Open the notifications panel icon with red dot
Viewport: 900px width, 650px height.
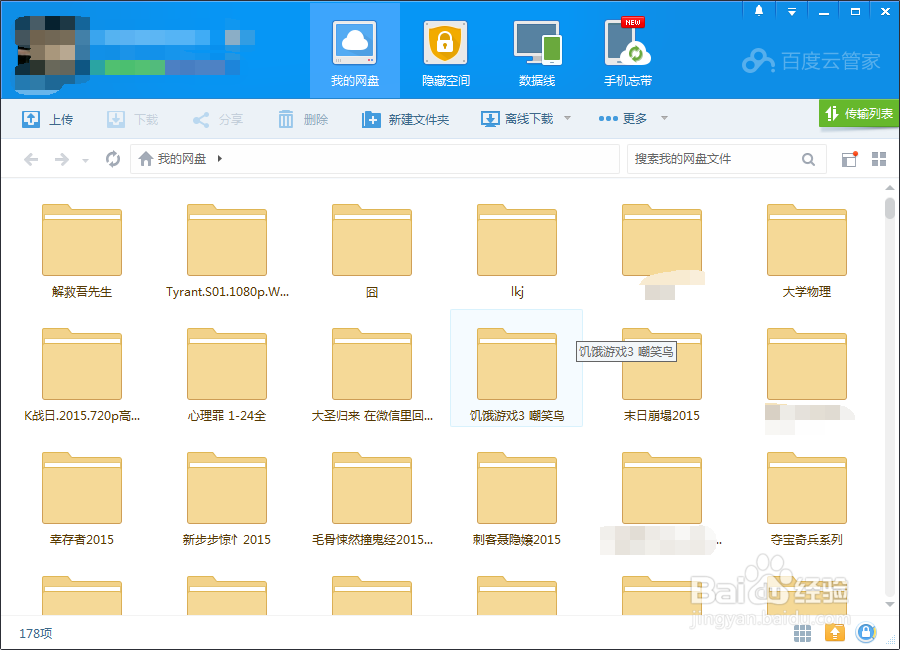tap(849, 158)
